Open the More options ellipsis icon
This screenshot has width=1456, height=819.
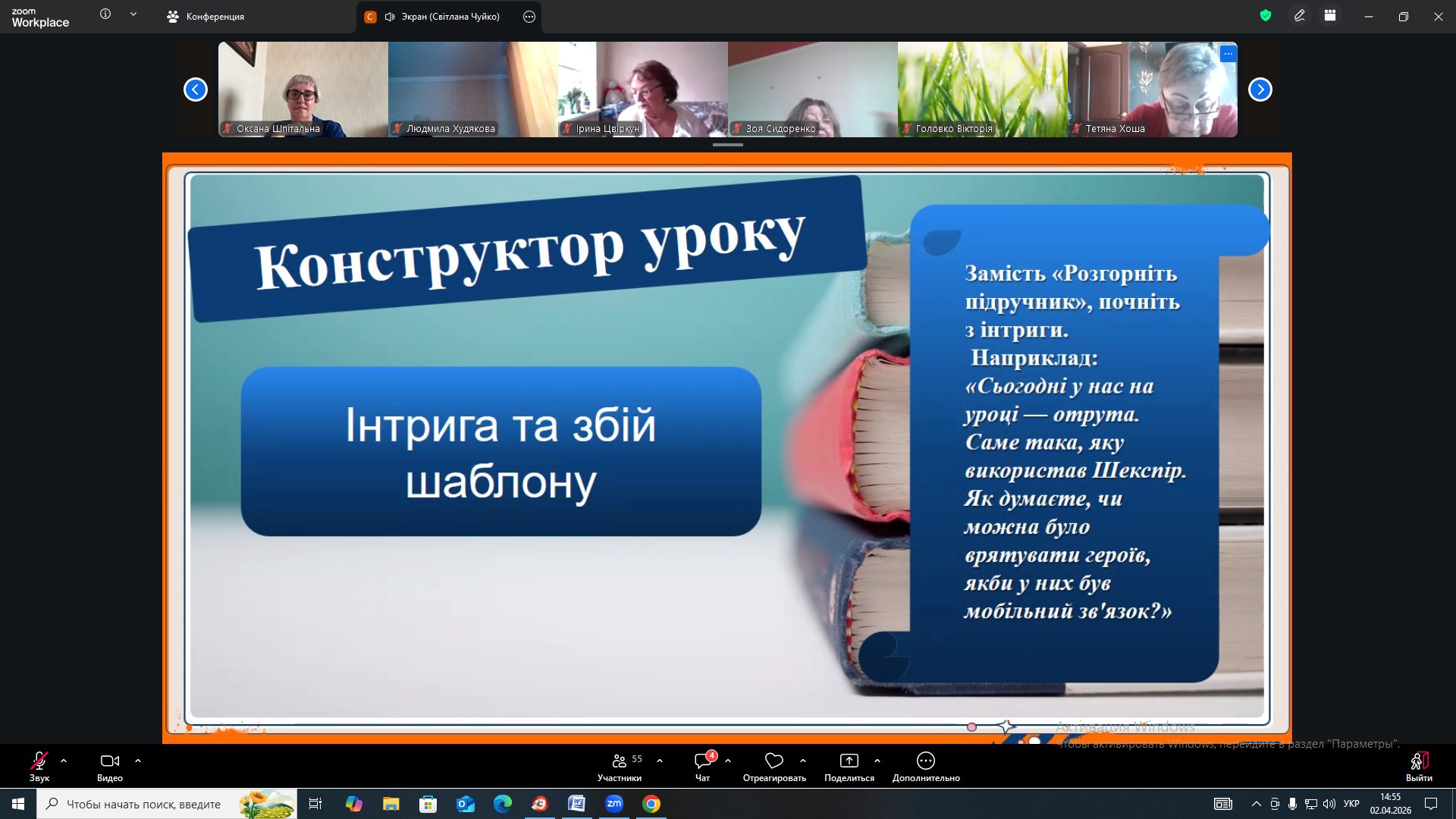[x=925, y=761]
